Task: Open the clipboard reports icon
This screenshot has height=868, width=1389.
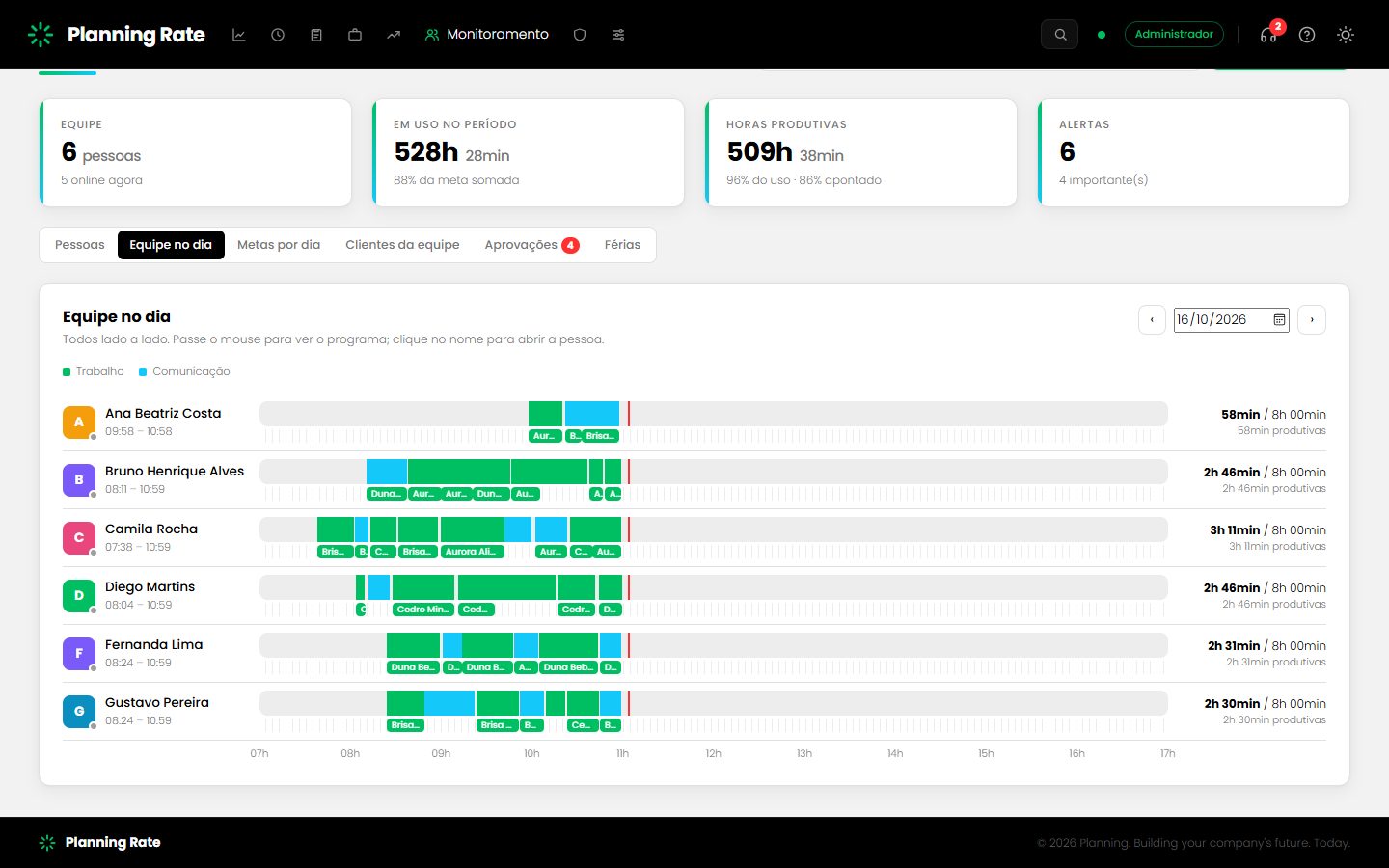Action: (x=316, y=35)
